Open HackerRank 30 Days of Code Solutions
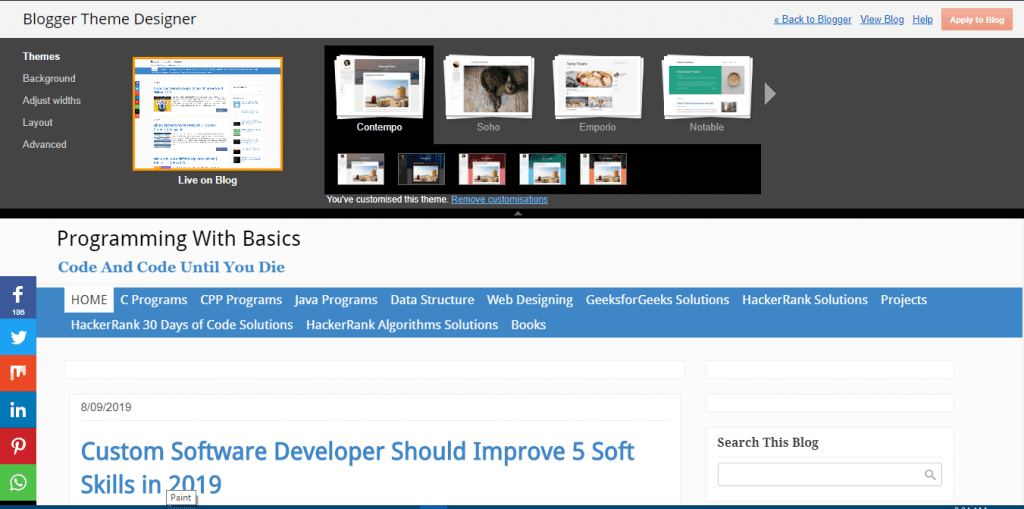The height and width of the screenshot is (509, 1024). [x=182, y=325]
